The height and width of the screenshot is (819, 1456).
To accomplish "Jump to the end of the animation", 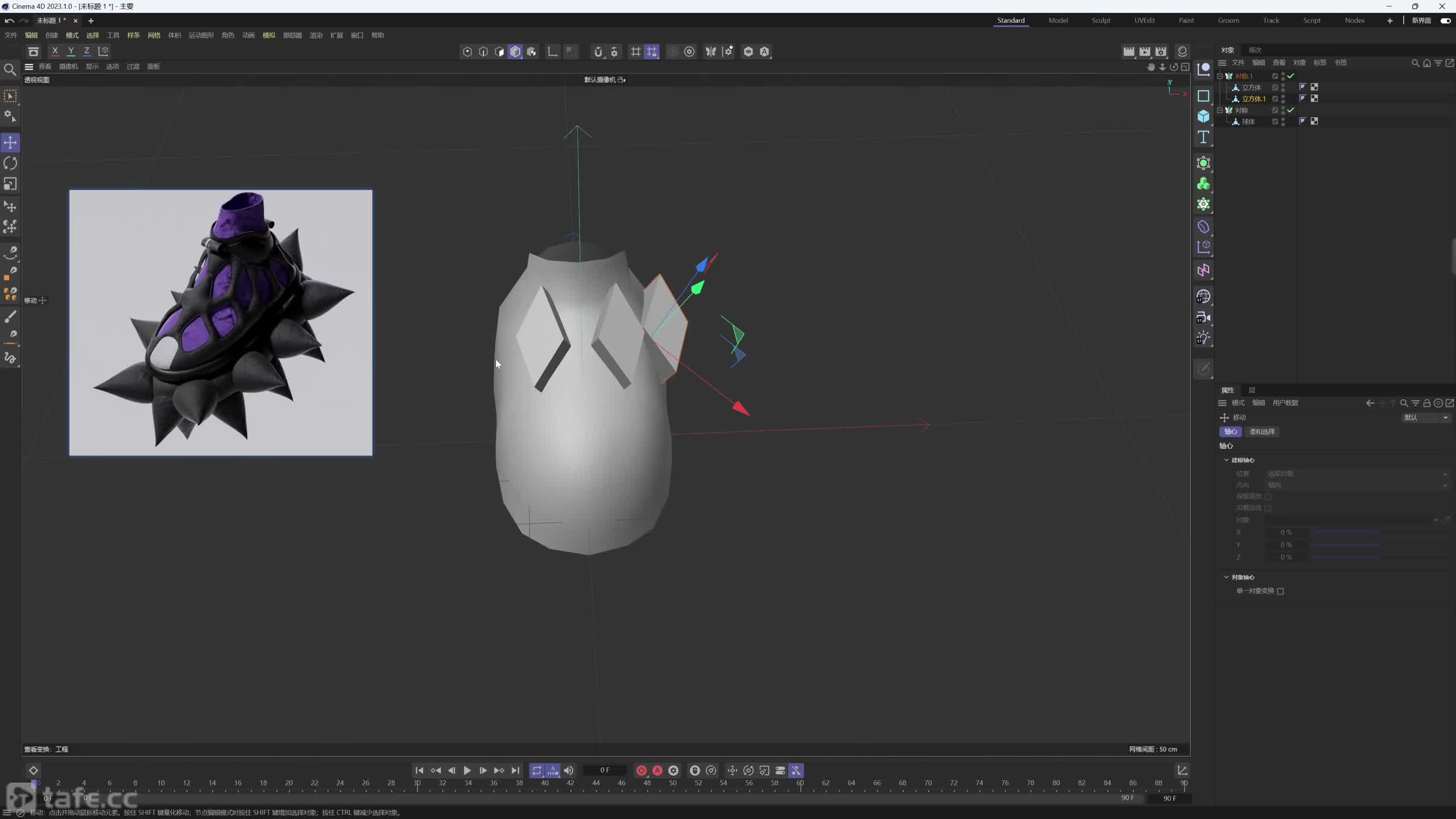I will coord(515,770).
